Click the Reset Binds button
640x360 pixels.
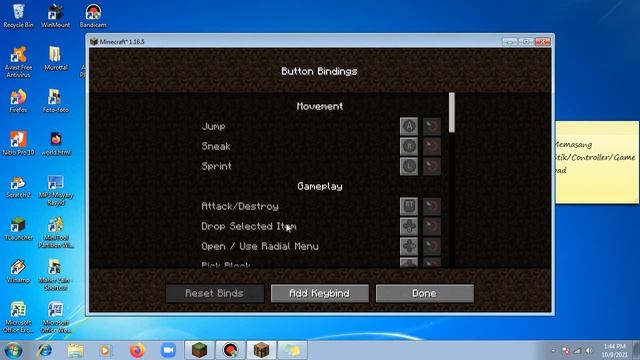pos(215,293)
